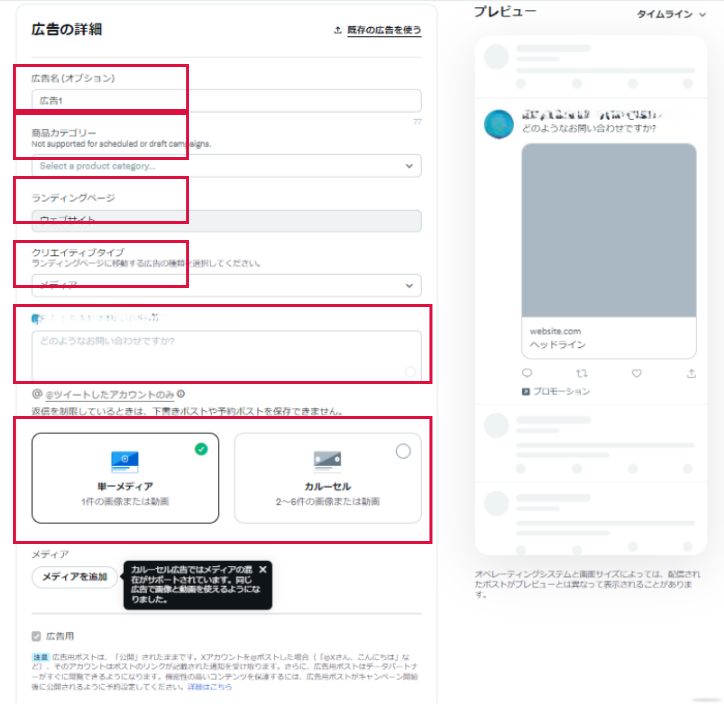Select the カルーセル carousel option
The width and height of the screenshot is (724, 704).
(x=327, y=477)
